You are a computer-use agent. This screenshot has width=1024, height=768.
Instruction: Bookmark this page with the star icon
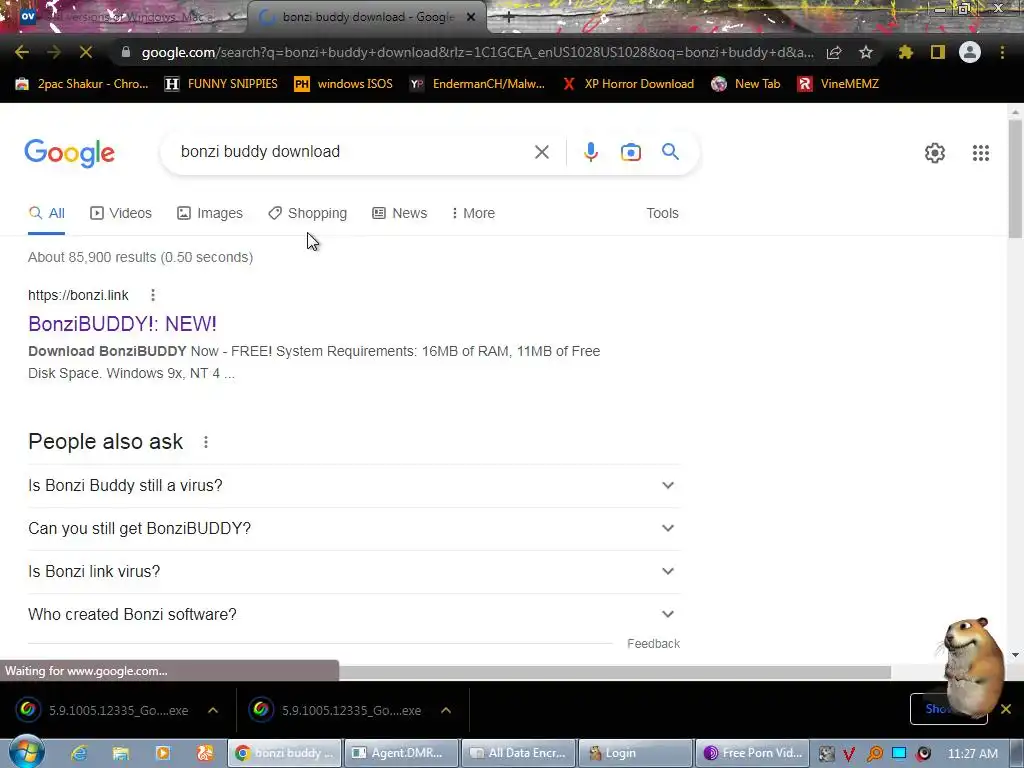pos(866,52)
